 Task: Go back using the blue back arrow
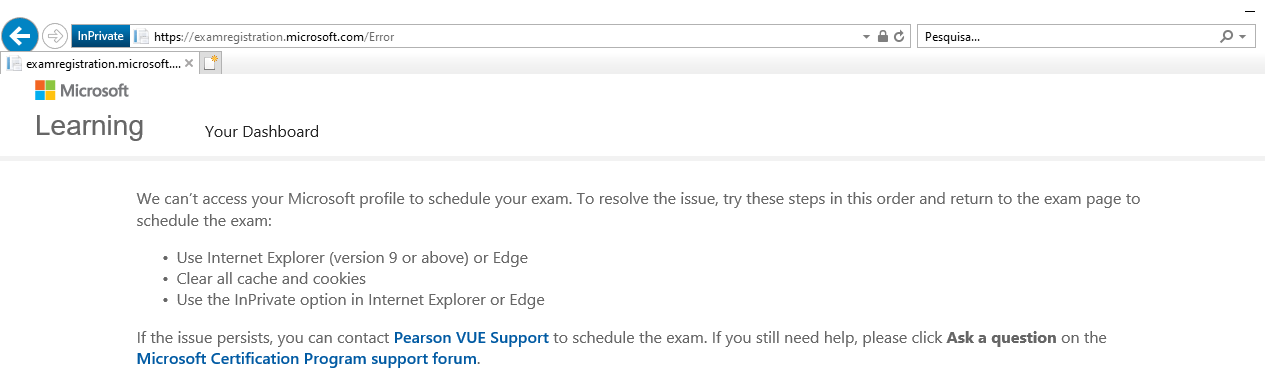(21, 36)
